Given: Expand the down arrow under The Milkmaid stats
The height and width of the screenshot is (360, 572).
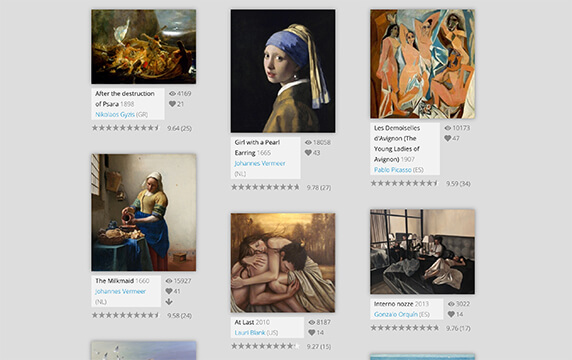Looking at the screenshot, I should click(x=169, y=302).
